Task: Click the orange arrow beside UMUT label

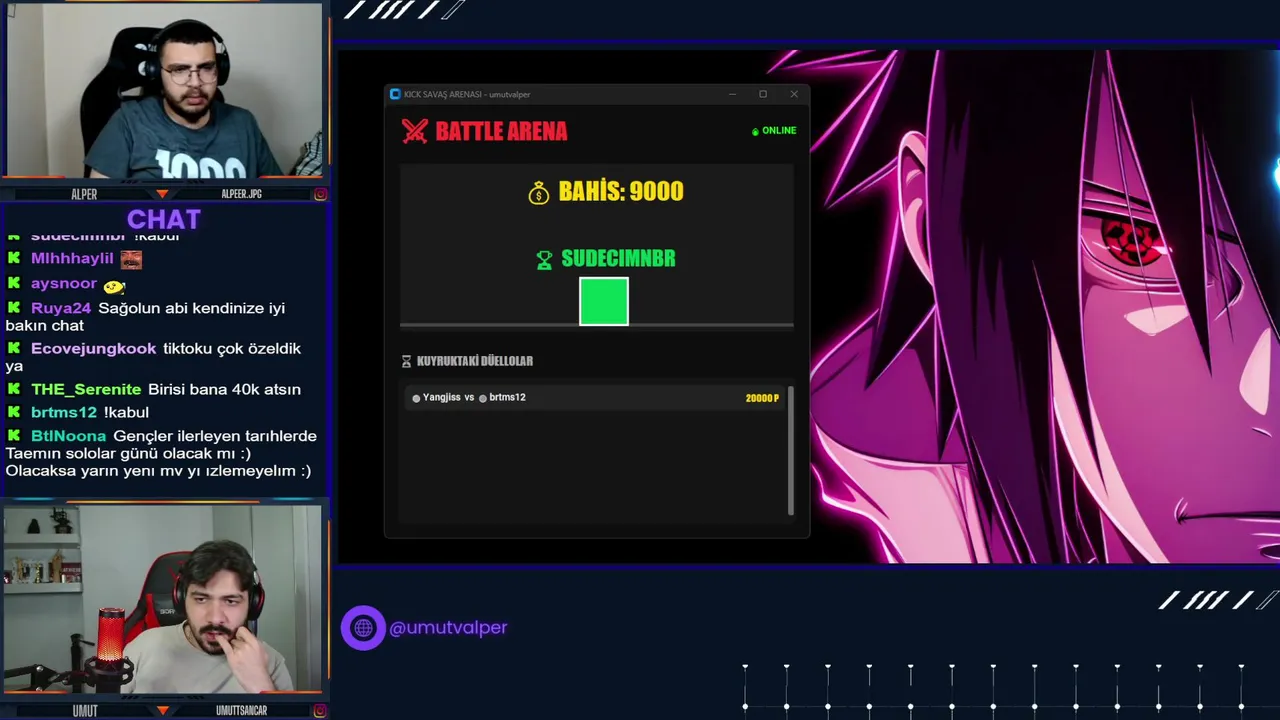Action: (x=162, y=711)
